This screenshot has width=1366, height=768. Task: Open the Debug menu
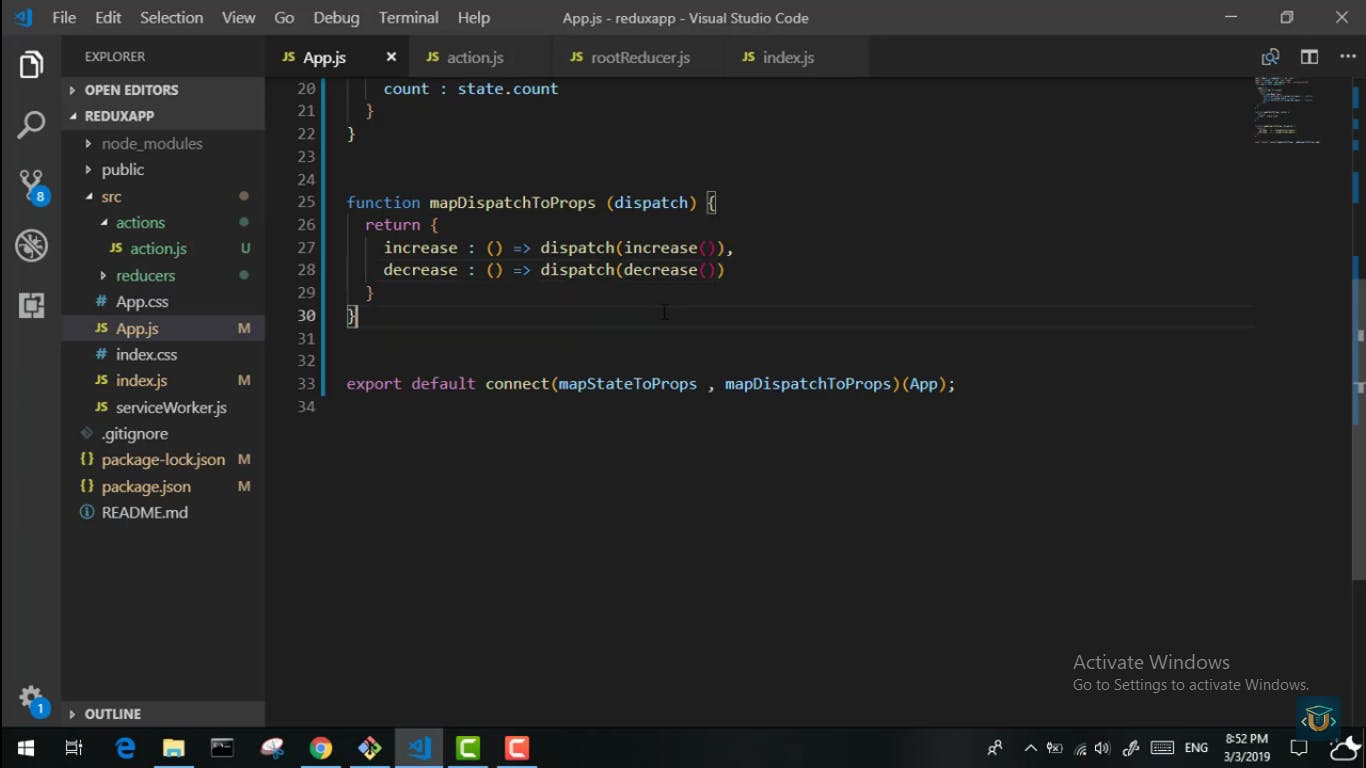pos(336,18)
